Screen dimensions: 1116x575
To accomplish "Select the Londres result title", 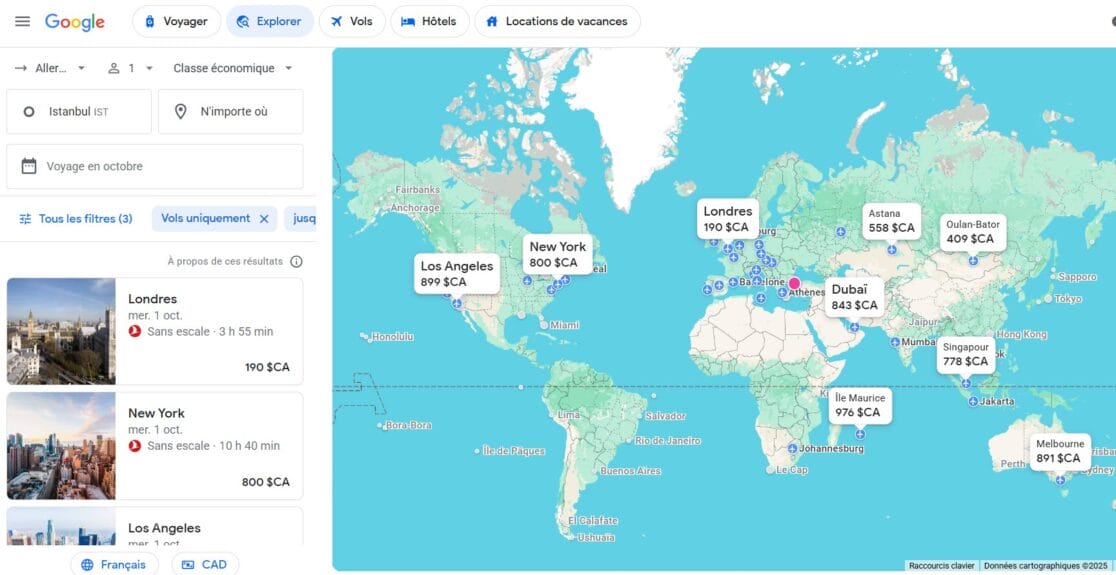I will pos(152,299).
